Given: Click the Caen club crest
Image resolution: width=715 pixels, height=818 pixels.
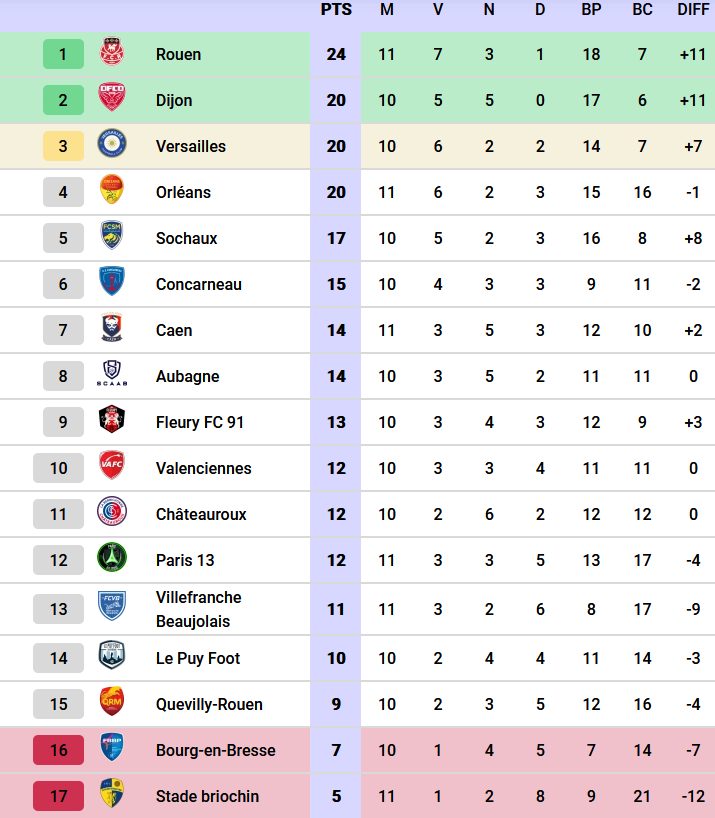Looking at the screenshot, I should [x=111, y=330].
